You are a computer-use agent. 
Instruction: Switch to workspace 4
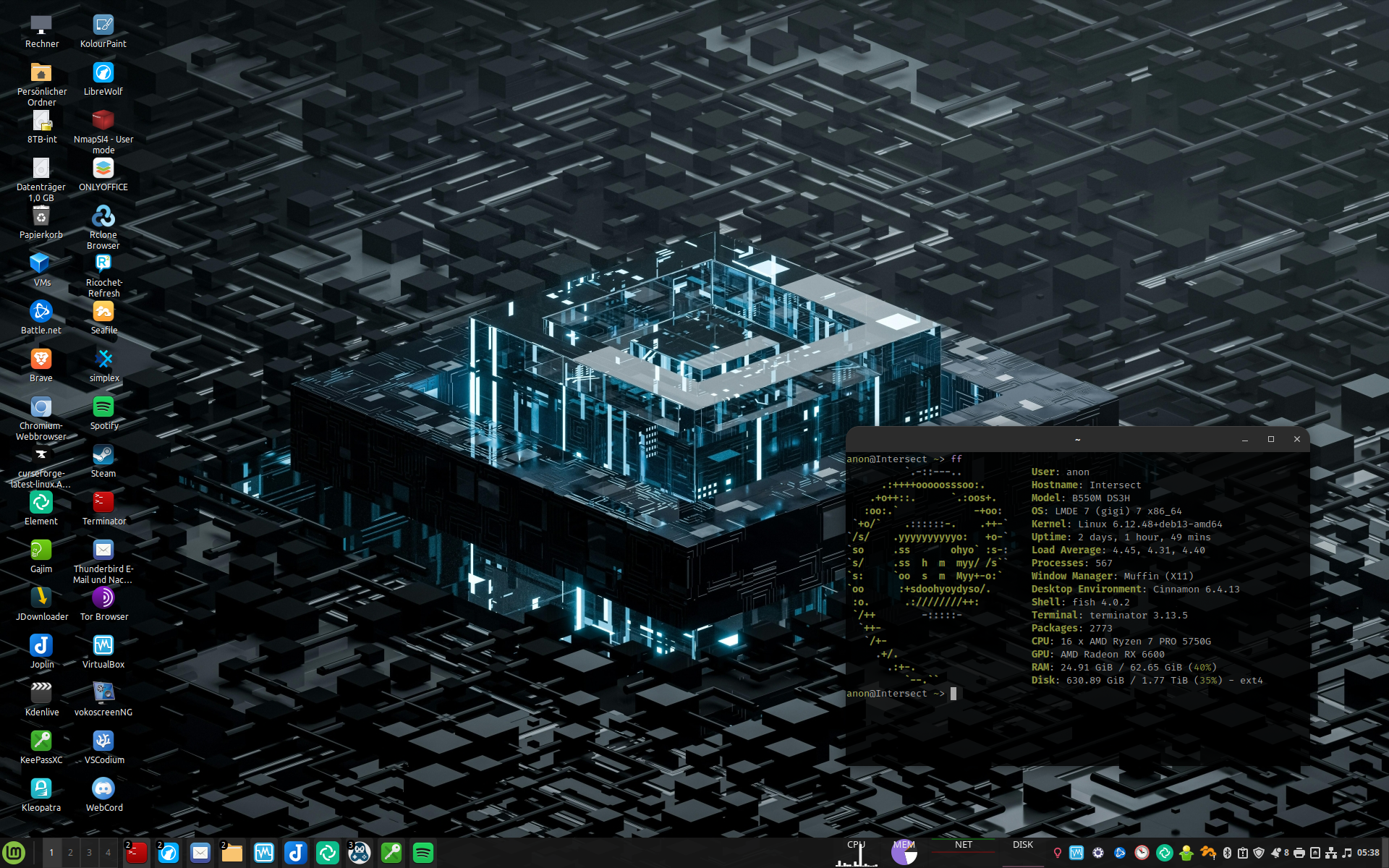pyautogui.click(x=108, y=853)
